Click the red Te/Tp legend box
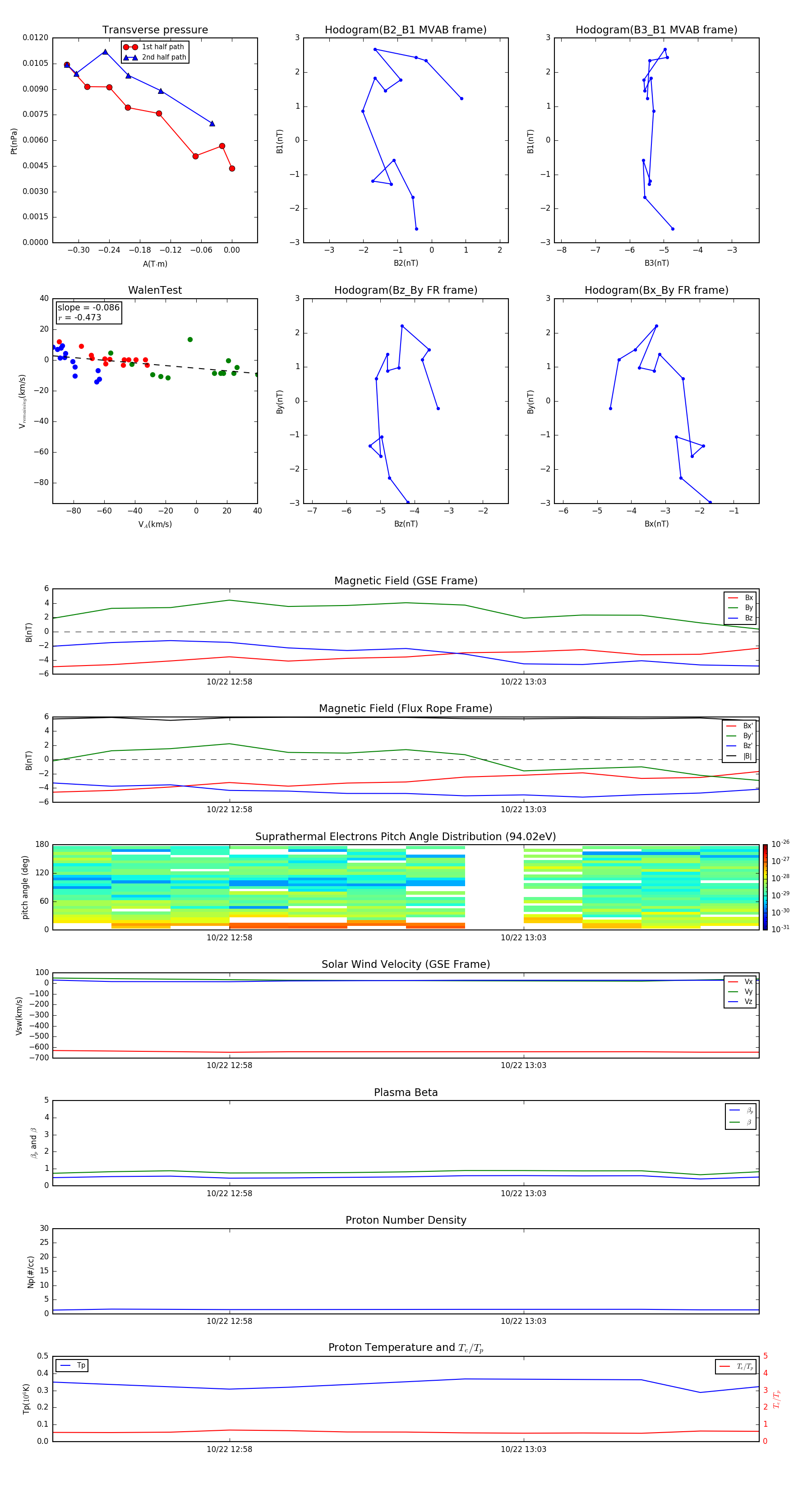Viewport: 812px width, 1489px height. (735, 1366)
